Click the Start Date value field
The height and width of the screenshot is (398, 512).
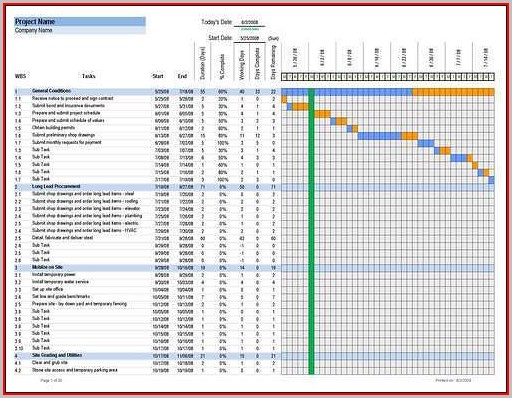coord(249,38)
